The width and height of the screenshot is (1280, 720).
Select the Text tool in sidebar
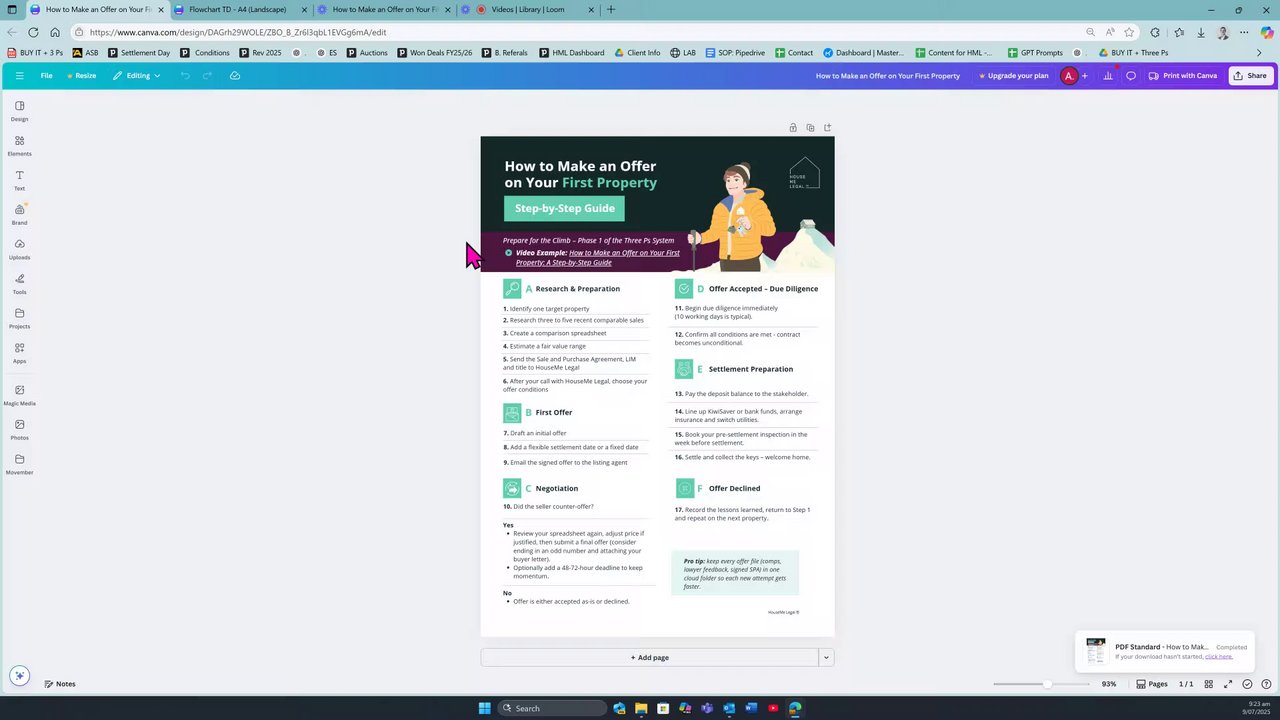[19, 181]
